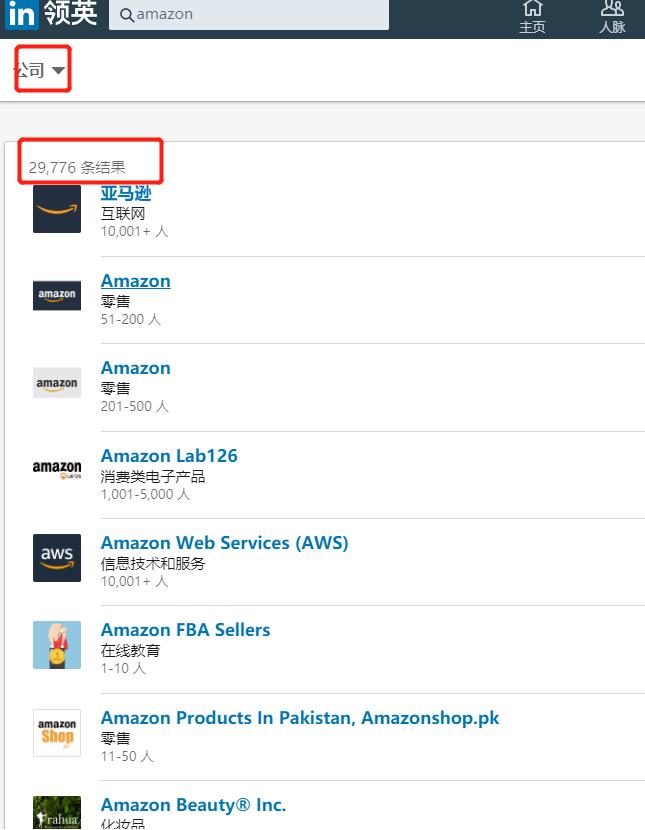The height and width of the screenshot is (830, 645).
Task: Open the Amazon Lab126 link
Action: click(x=169, y=456)
